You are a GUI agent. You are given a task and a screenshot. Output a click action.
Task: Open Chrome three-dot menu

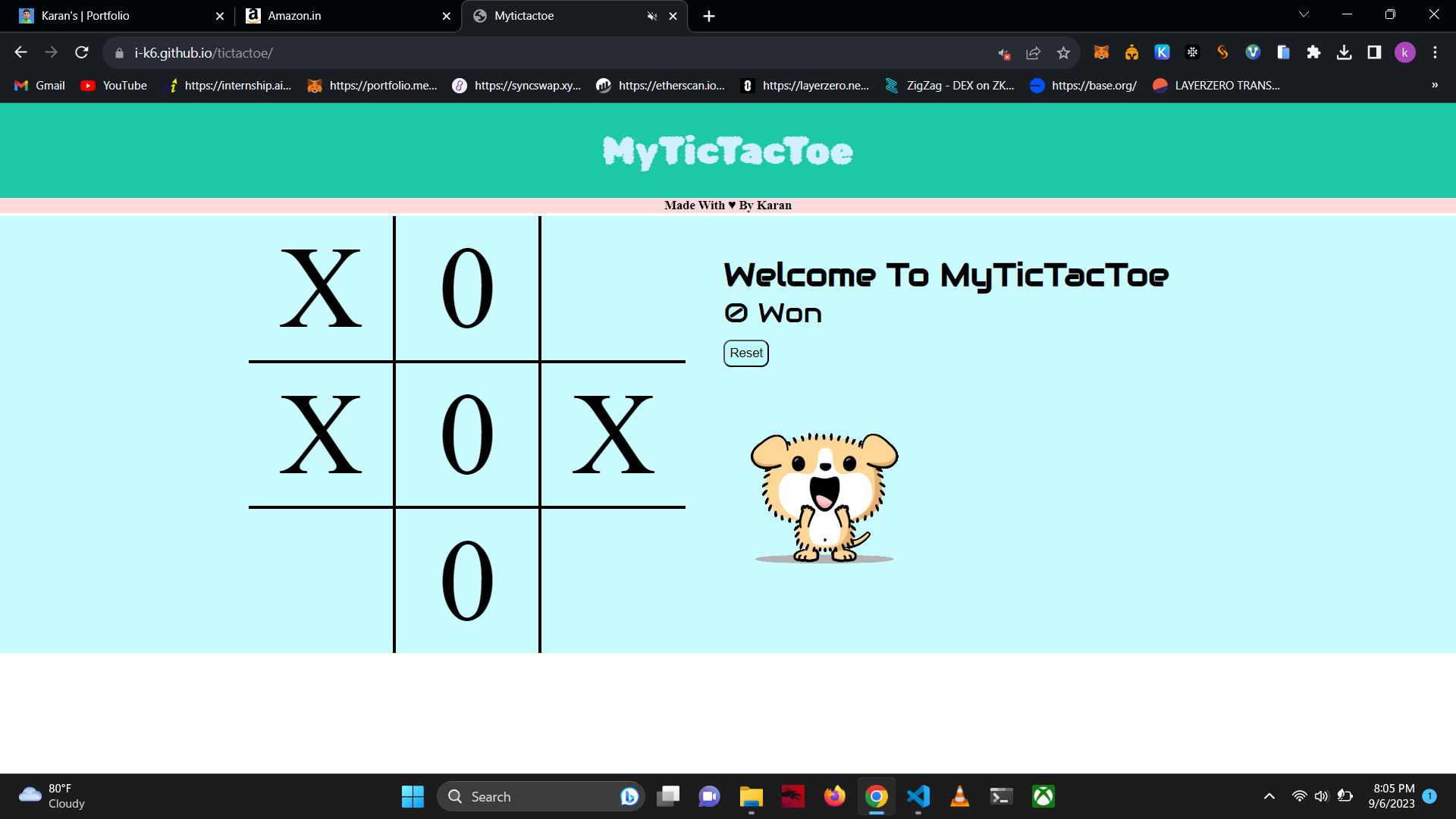coord(1435,52)
